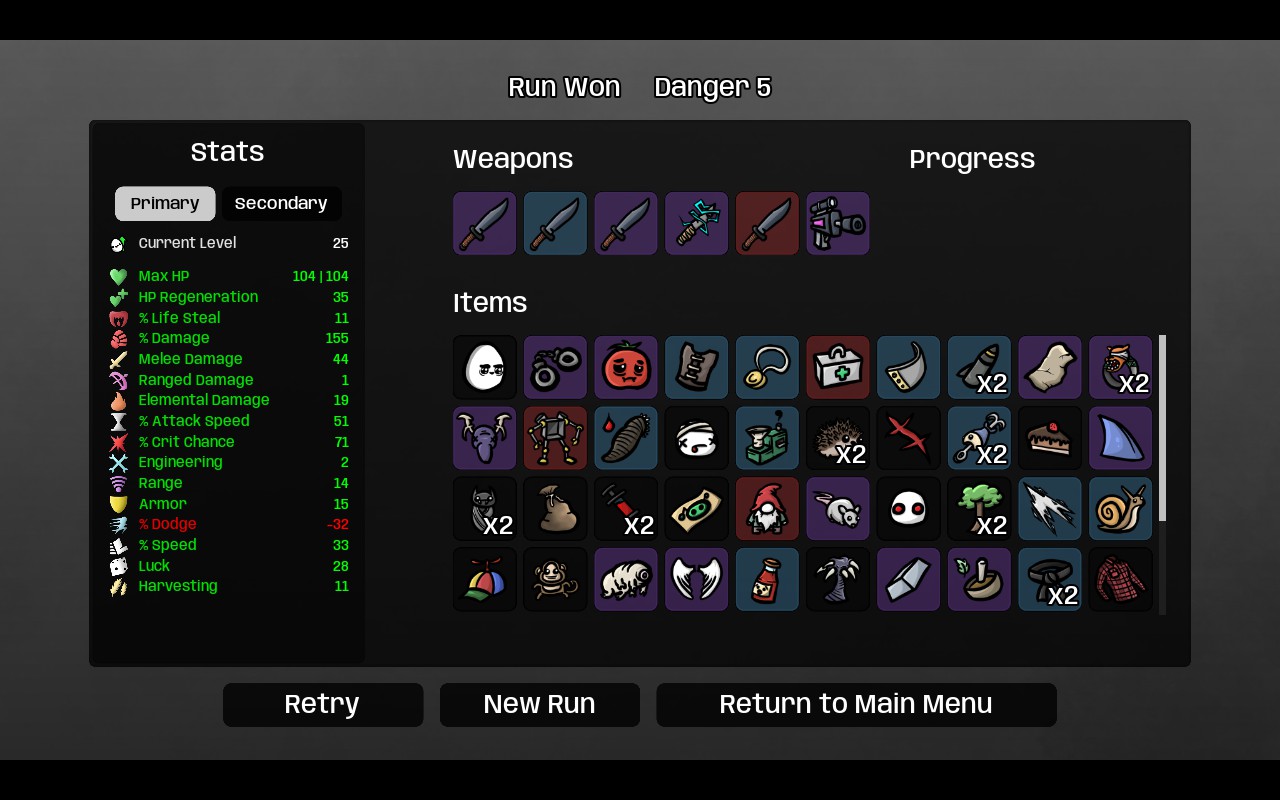Click the Retry button
The height and width of the screenshot is (800, 1280).
coord(323,705)
